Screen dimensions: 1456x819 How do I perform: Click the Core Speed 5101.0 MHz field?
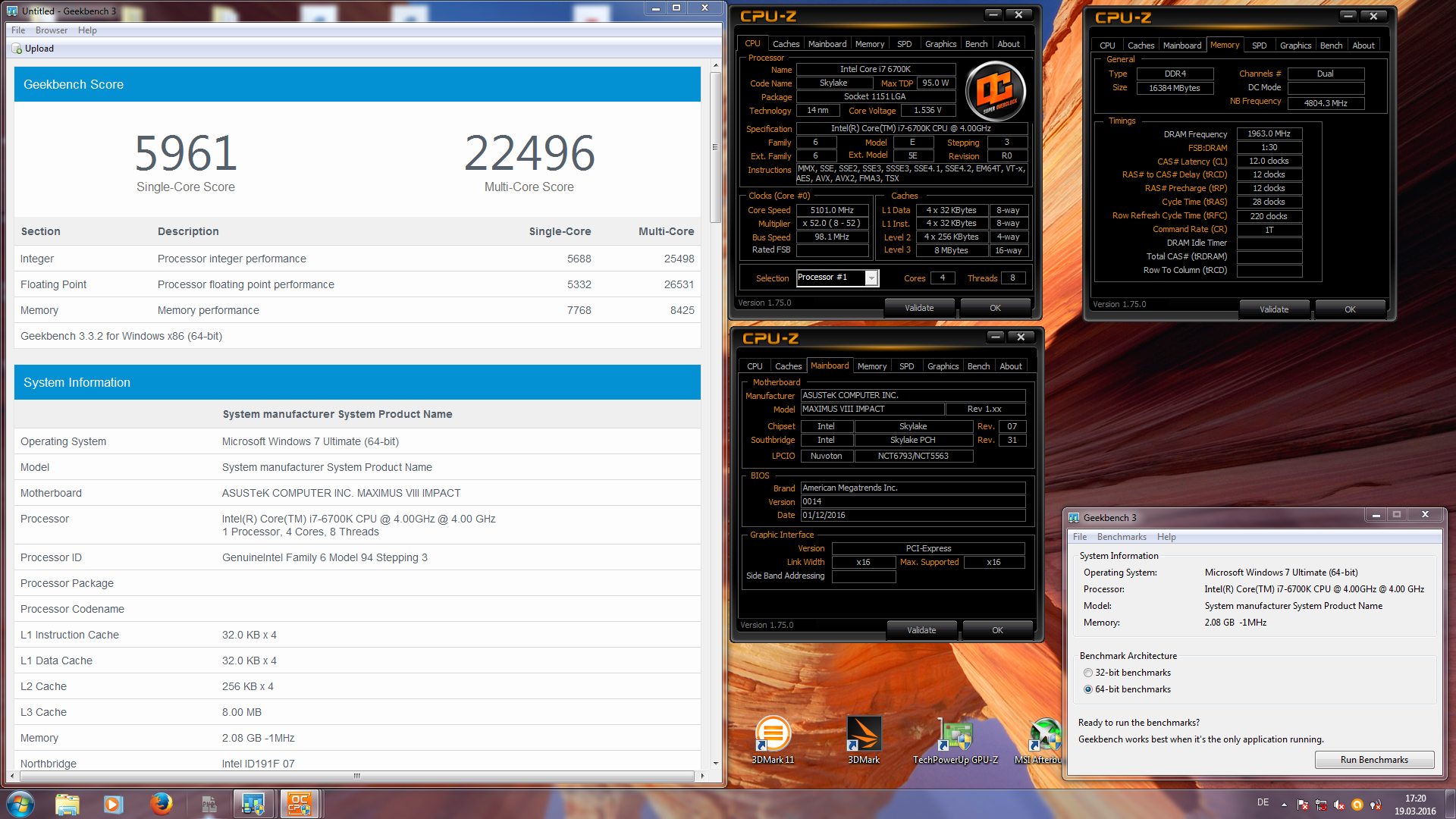[x=832, y=210]
